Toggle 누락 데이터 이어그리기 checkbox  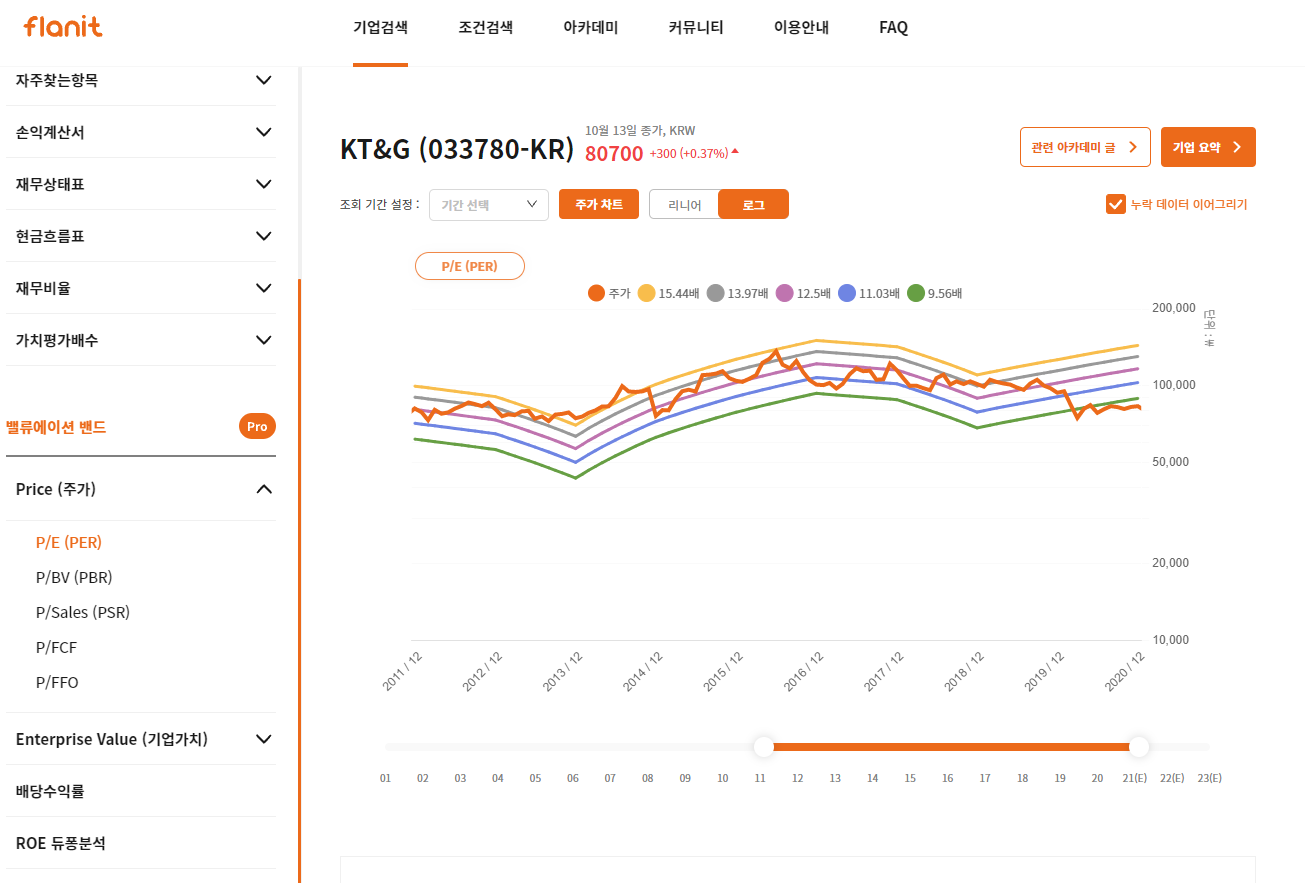click(1116, 204)
